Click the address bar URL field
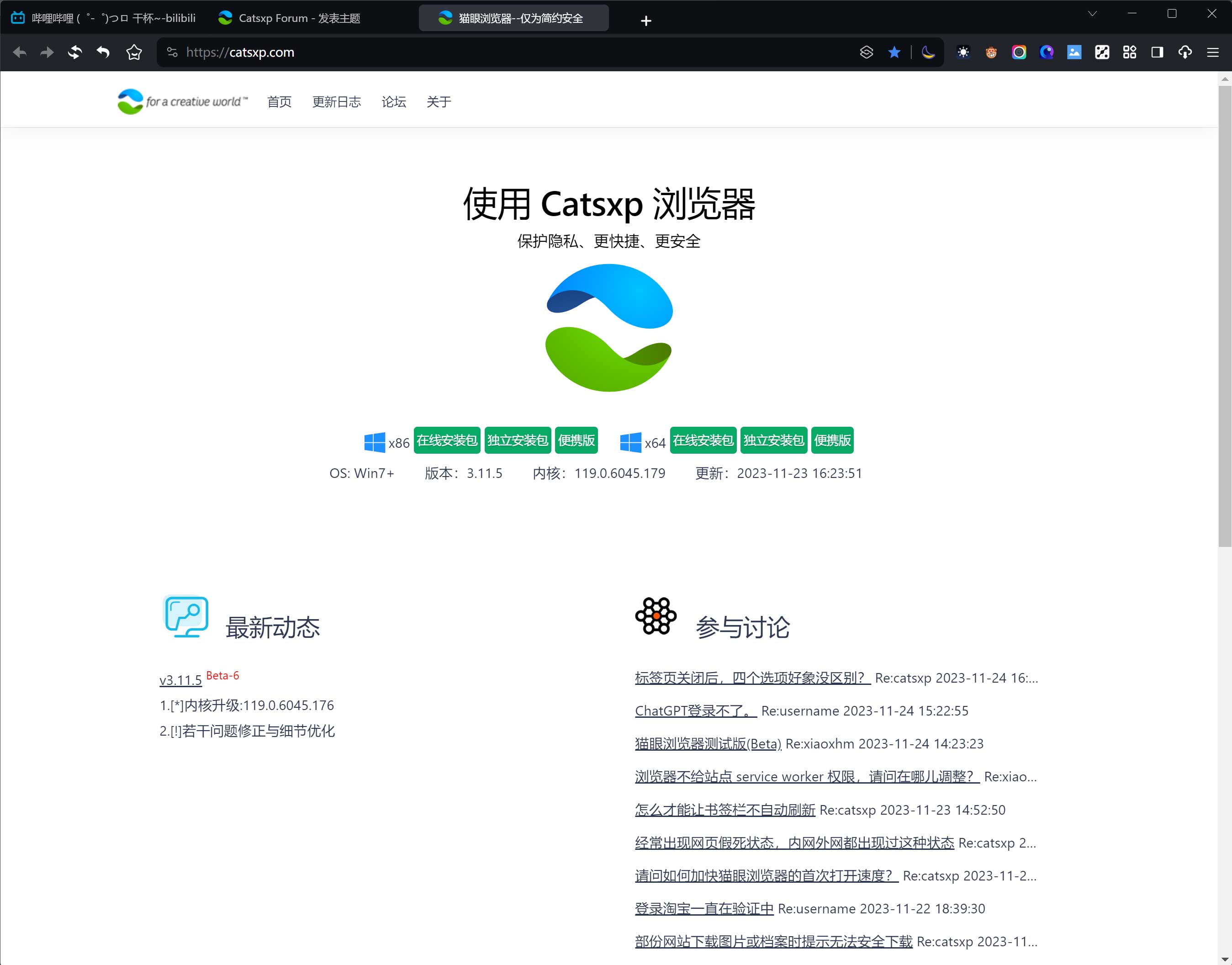The image size is (1232, 965). [x=508, y=53]
